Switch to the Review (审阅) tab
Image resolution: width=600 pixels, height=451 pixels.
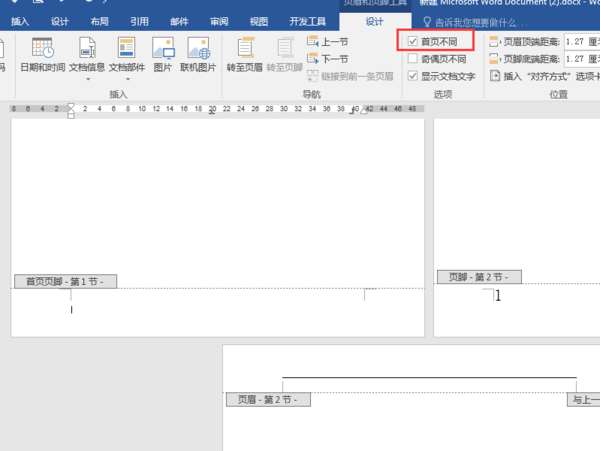(x=219, y=22)
